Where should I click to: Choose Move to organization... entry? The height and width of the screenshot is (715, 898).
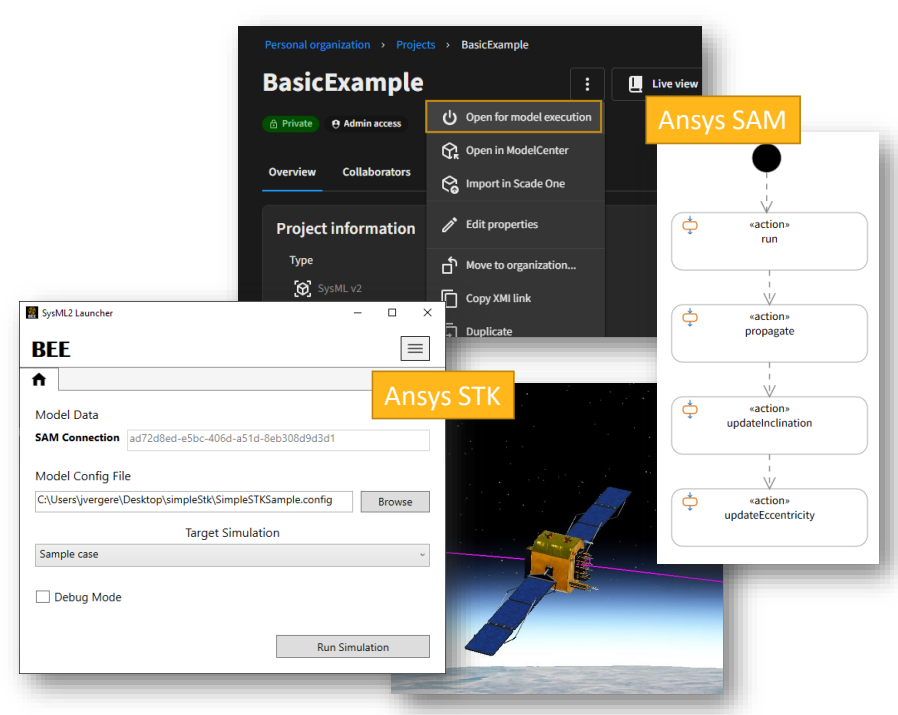coord(515,265)
